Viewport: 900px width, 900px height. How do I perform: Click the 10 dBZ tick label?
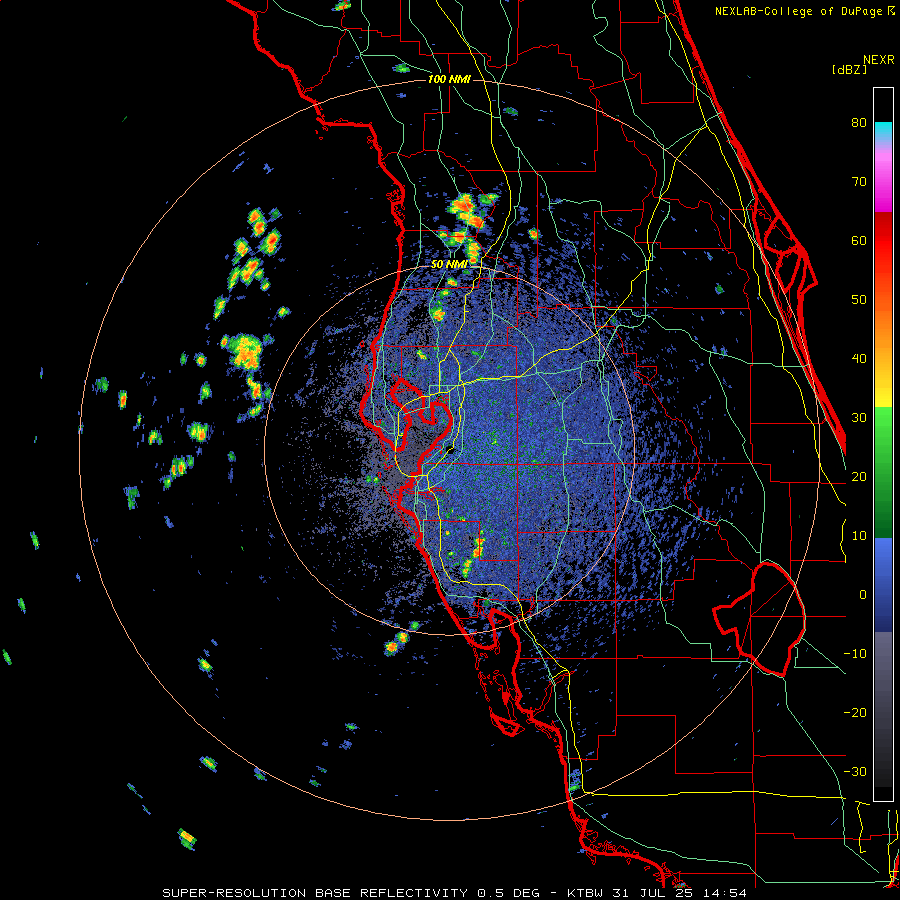859,536
